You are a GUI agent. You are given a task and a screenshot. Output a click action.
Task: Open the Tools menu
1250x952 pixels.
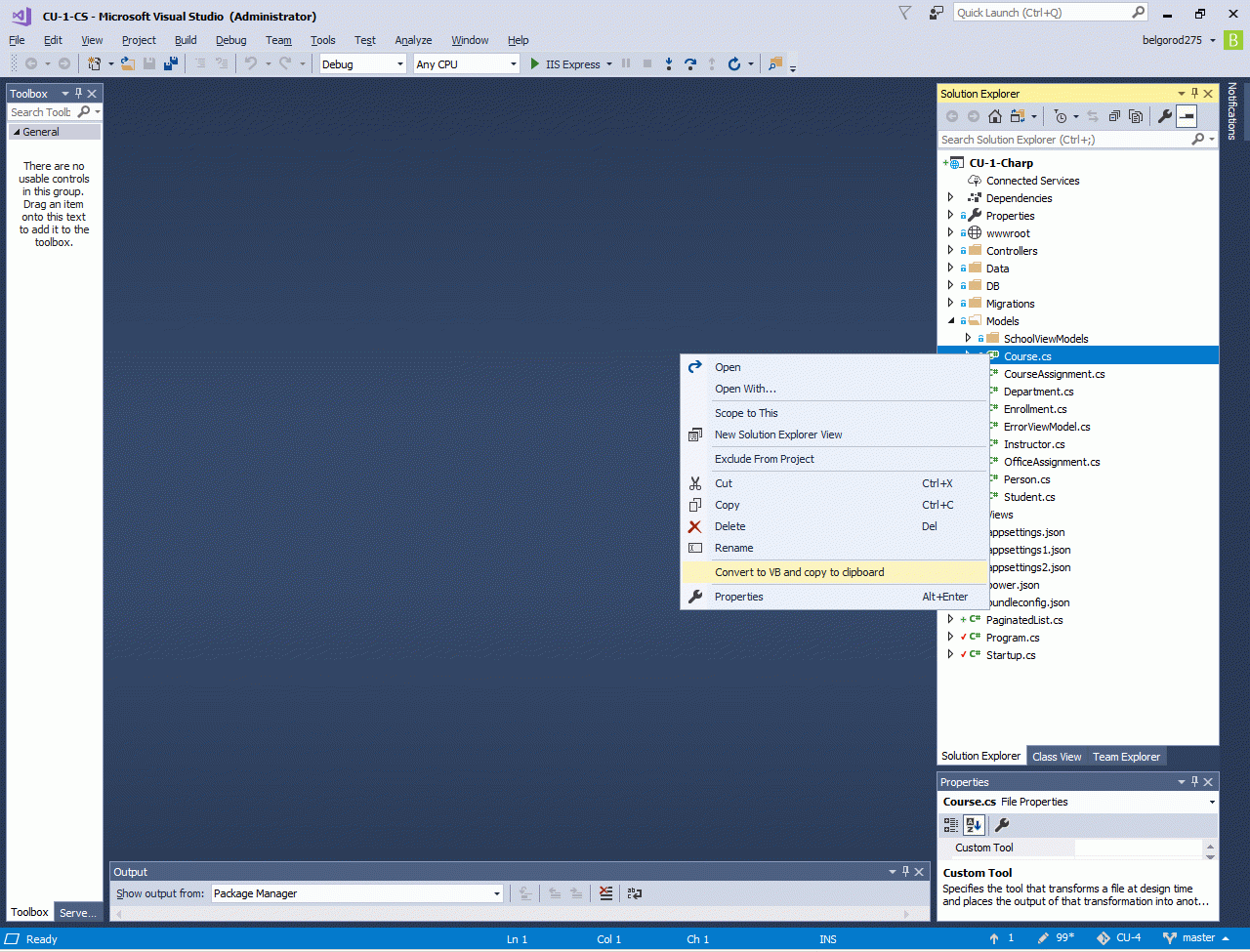[323, 40]
